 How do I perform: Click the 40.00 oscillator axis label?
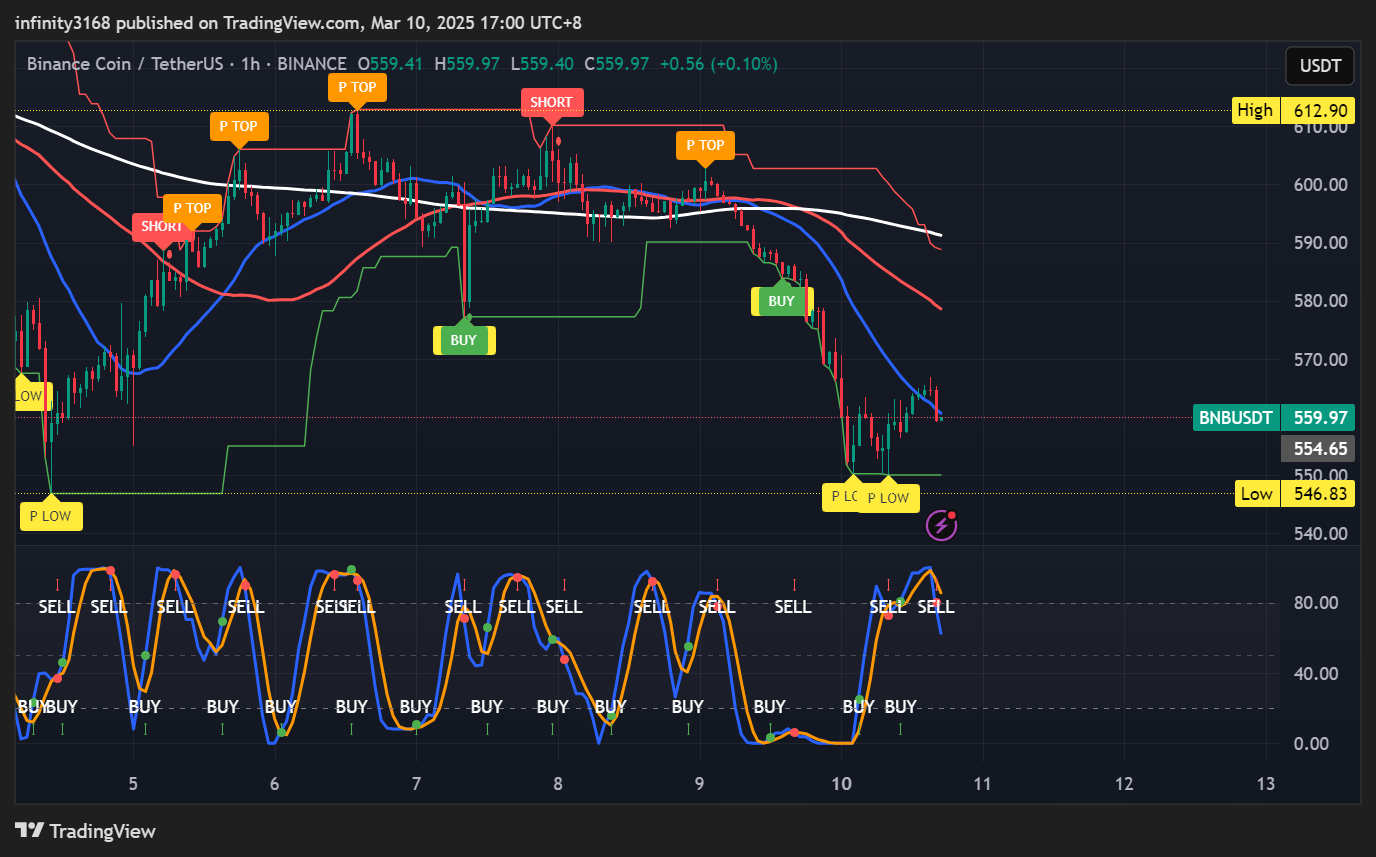1316,673
